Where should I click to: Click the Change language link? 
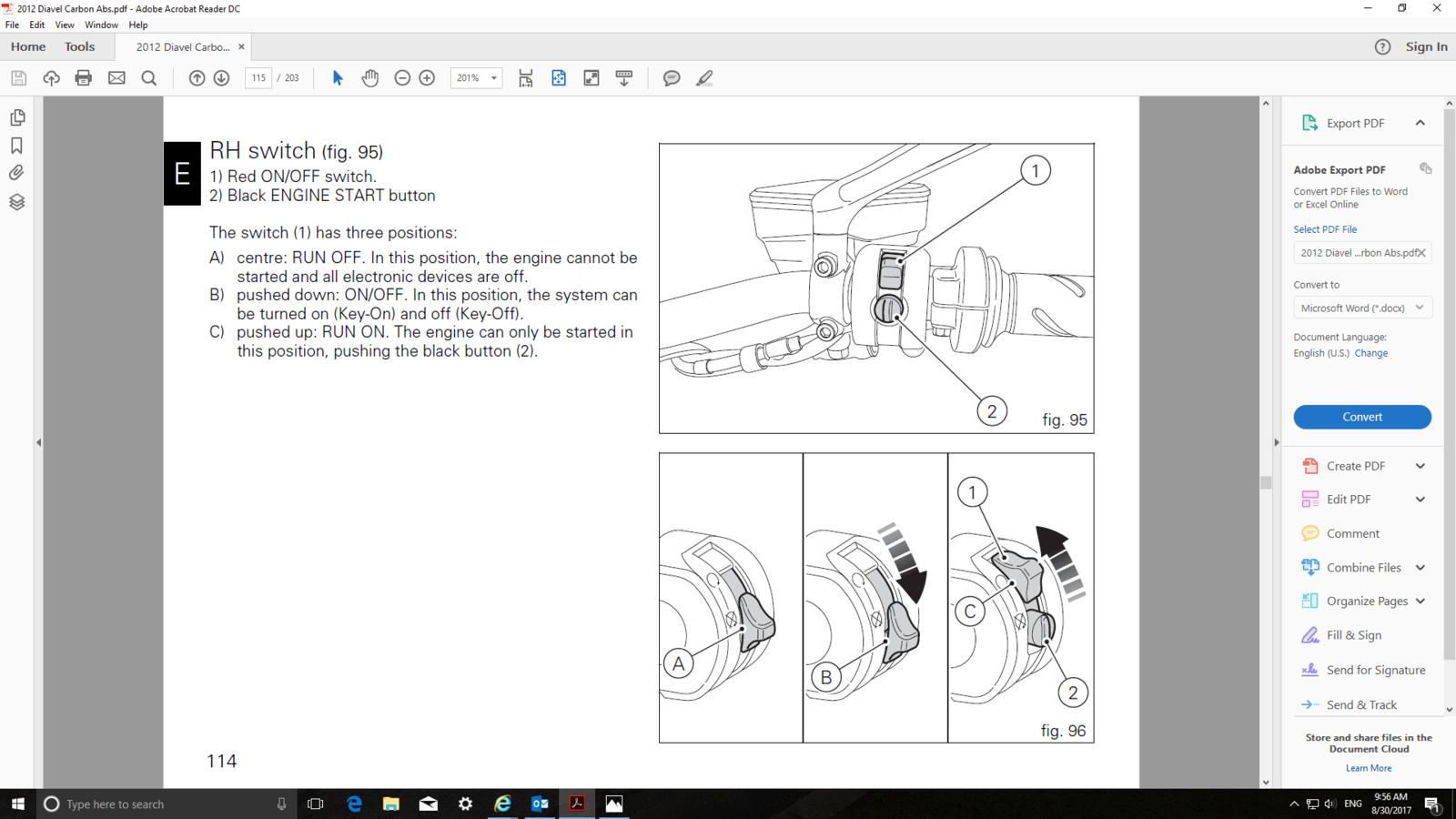(x=1370, y=353)
